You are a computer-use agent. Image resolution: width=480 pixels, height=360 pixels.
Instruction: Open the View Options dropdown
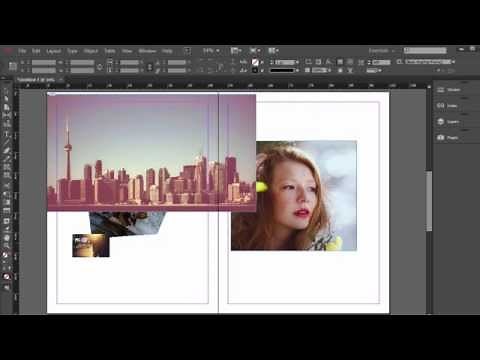[x=236, y=51]
